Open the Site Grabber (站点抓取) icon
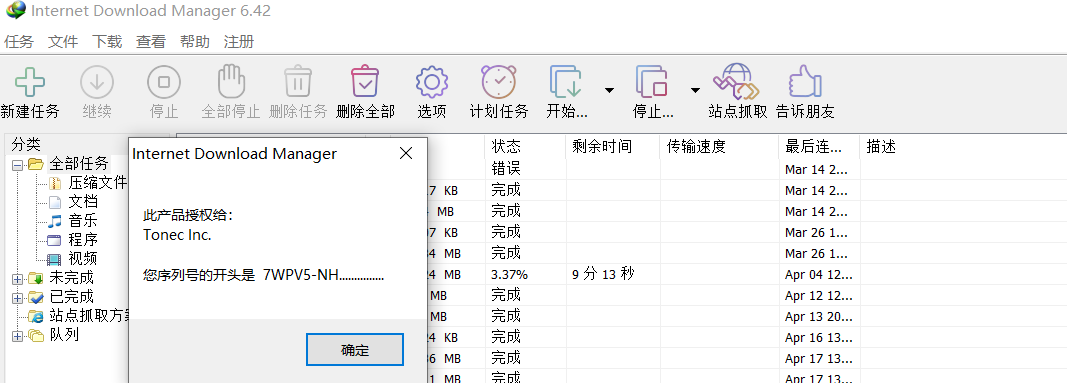This screenshot has height=383, width=1067. [736, 82]
